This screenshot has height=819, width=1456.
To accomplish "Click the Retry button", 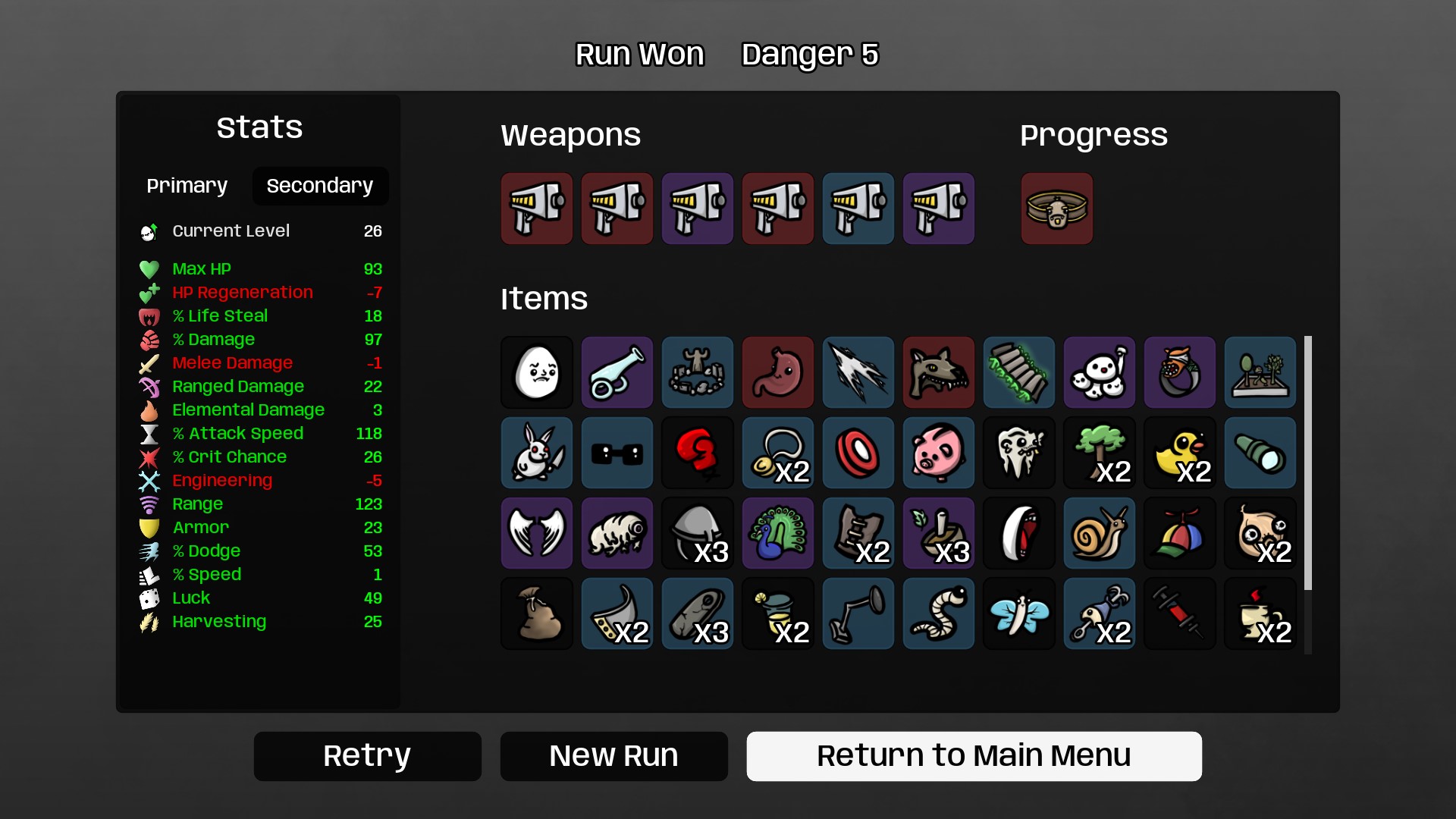I will (368, 756).
